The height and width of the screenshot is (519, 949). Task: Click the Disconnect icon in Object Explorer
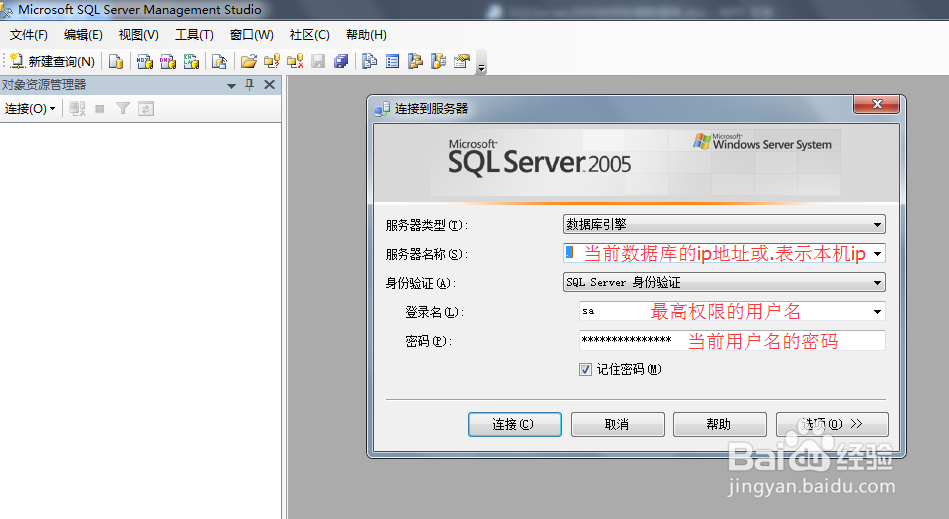coord(77,109)
